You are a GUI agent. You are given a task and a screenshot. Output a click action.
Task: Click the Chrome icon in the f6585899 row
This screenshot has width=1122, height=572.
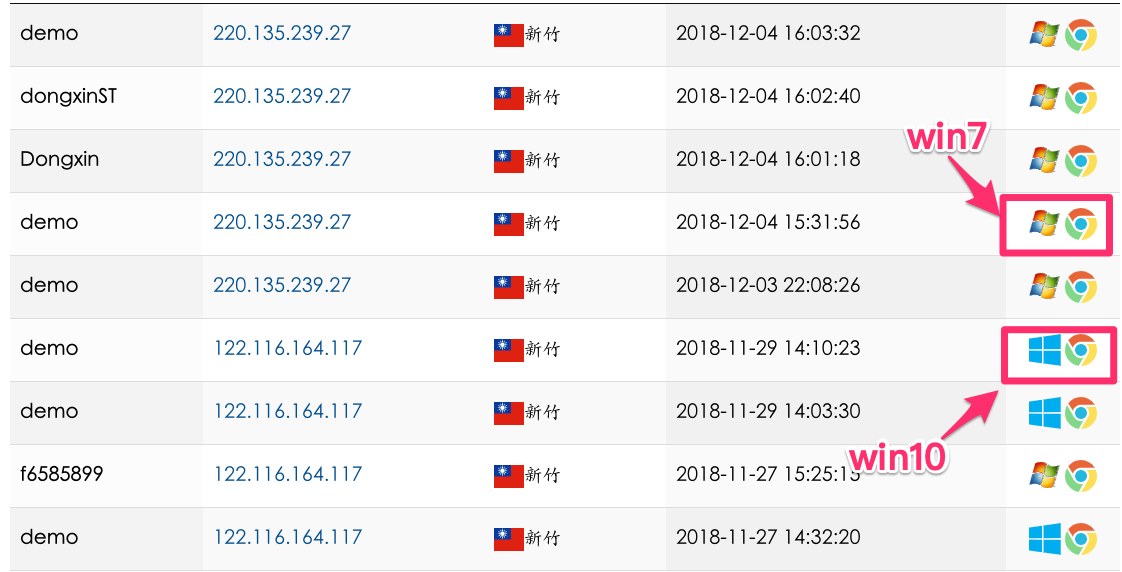pyautogui.click(x=1080, y=475)
